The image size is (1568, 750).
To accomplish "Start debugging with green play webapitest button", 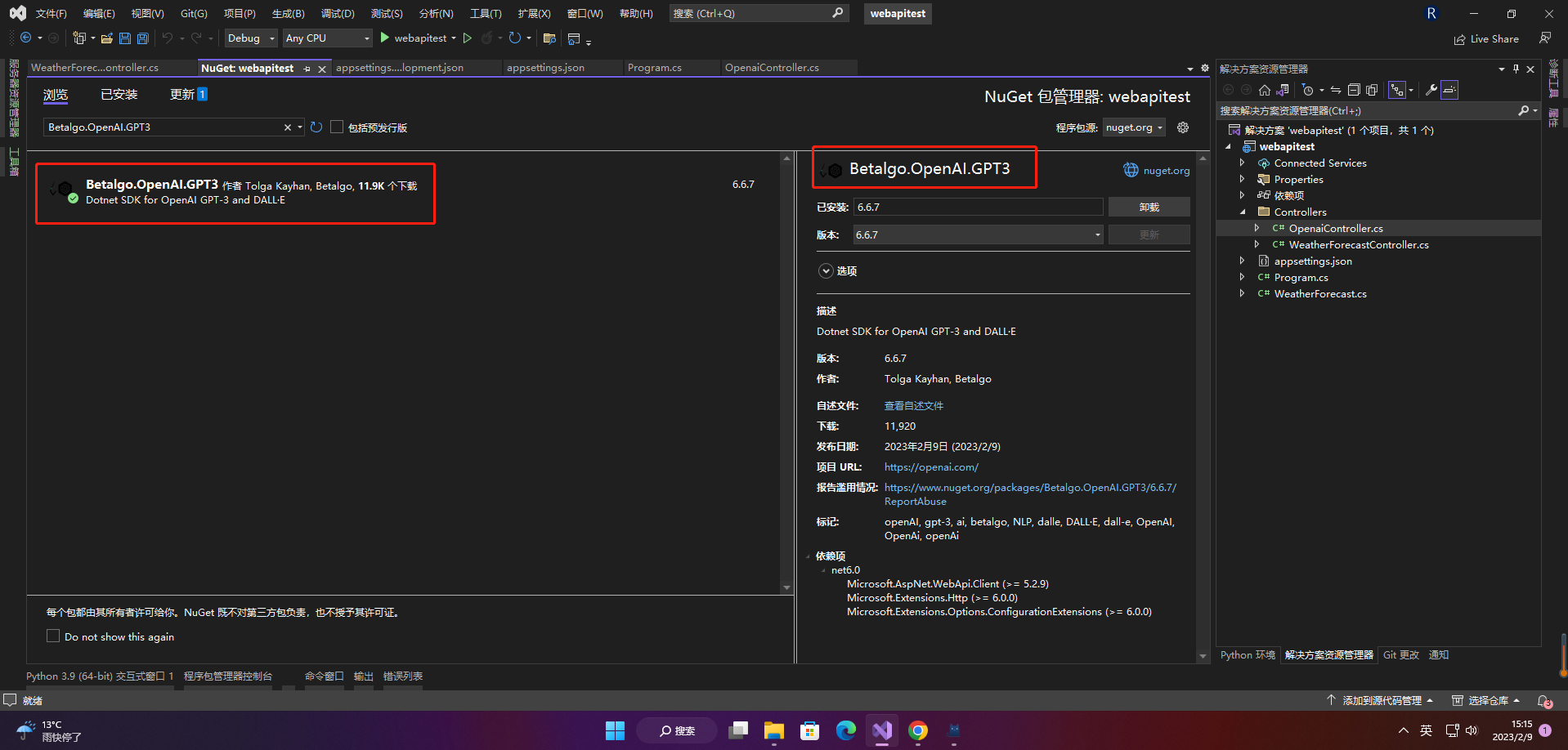I will [413, 38].
